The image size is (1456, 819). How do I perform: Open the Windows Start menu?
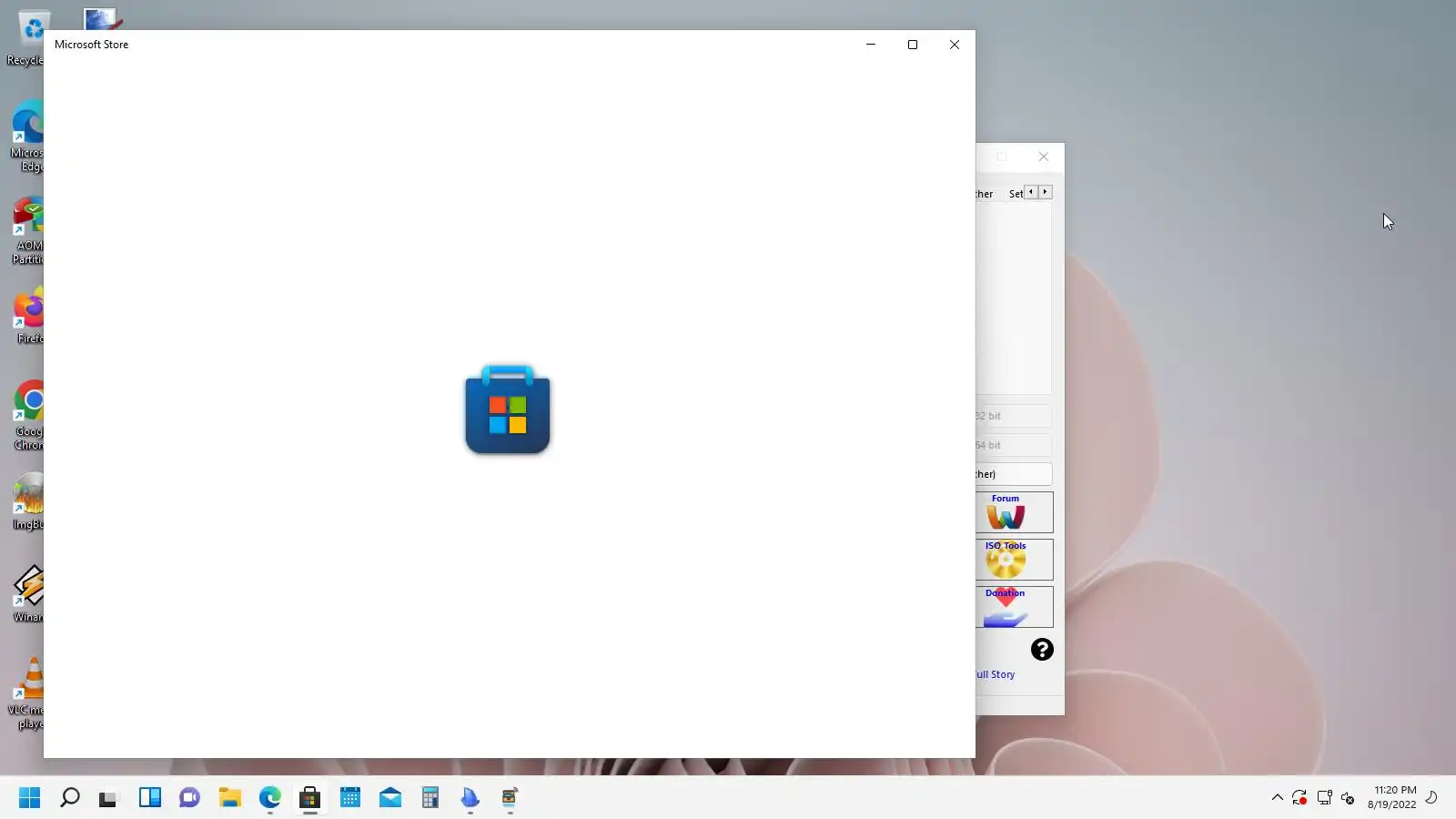(29, 798)
